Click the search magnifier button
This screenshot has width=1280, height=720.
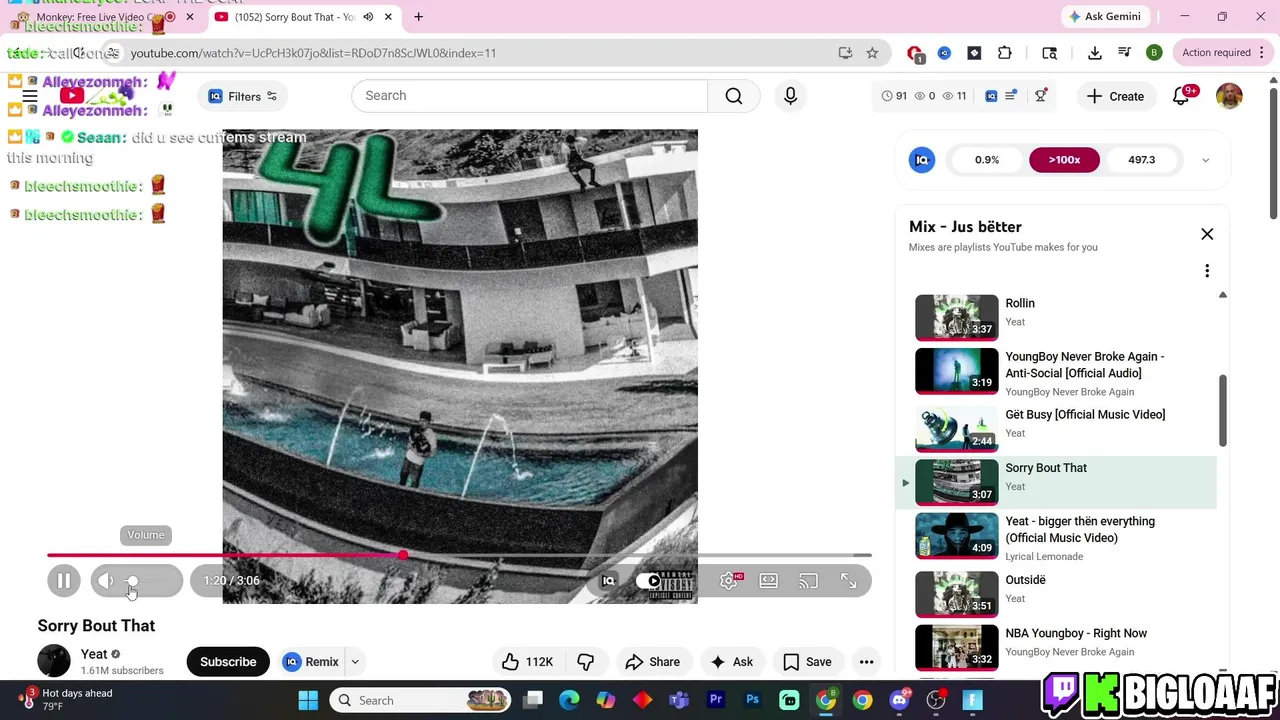pyautogui.click(x=734, y=96)
